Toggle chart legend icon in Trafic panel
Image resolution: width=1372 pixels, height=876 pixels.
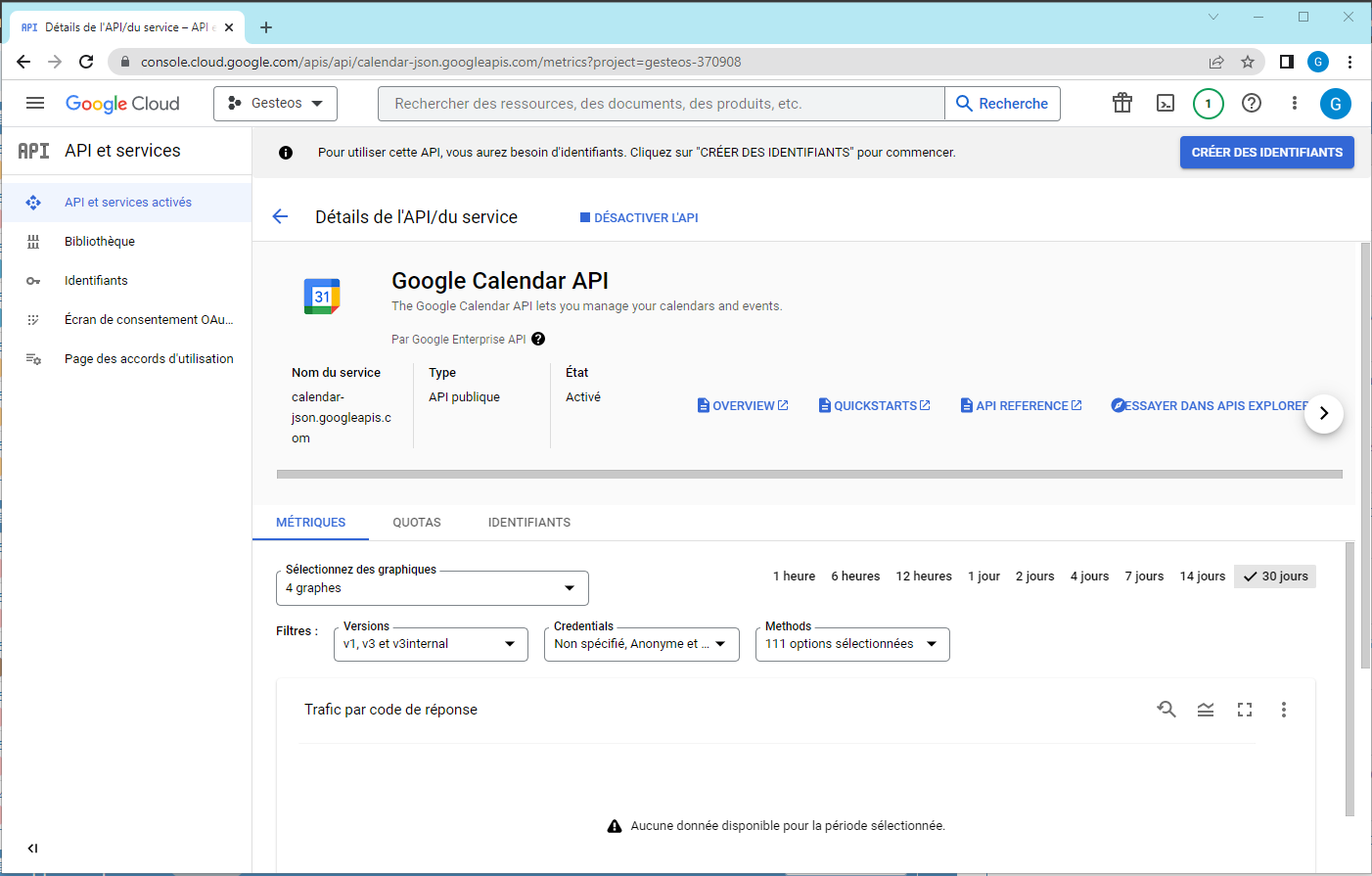click(x=1205, y=710)
